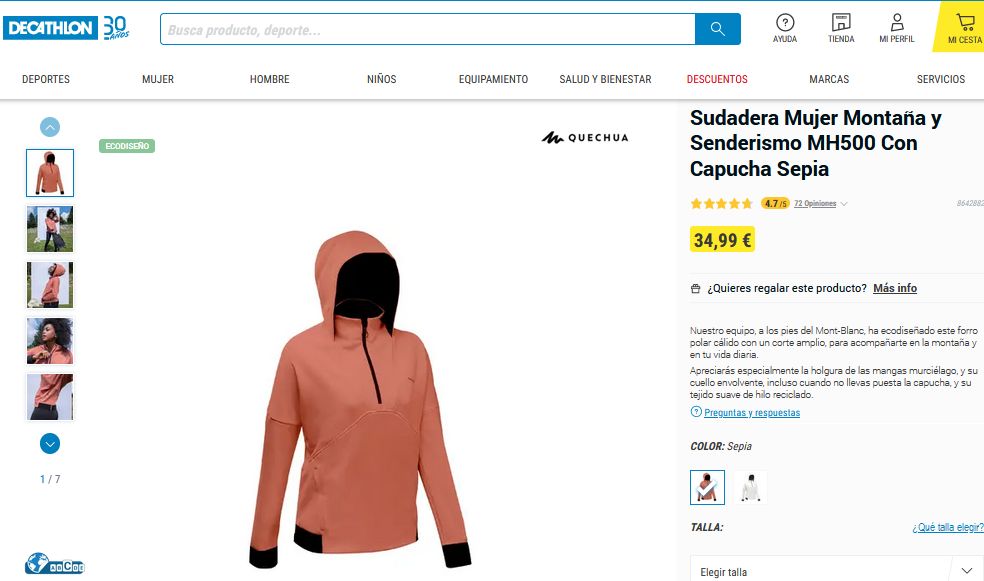Click the search magnifier button
This screenshot has width=984, height=581.
pyautogui.click(x=717, y=29)
